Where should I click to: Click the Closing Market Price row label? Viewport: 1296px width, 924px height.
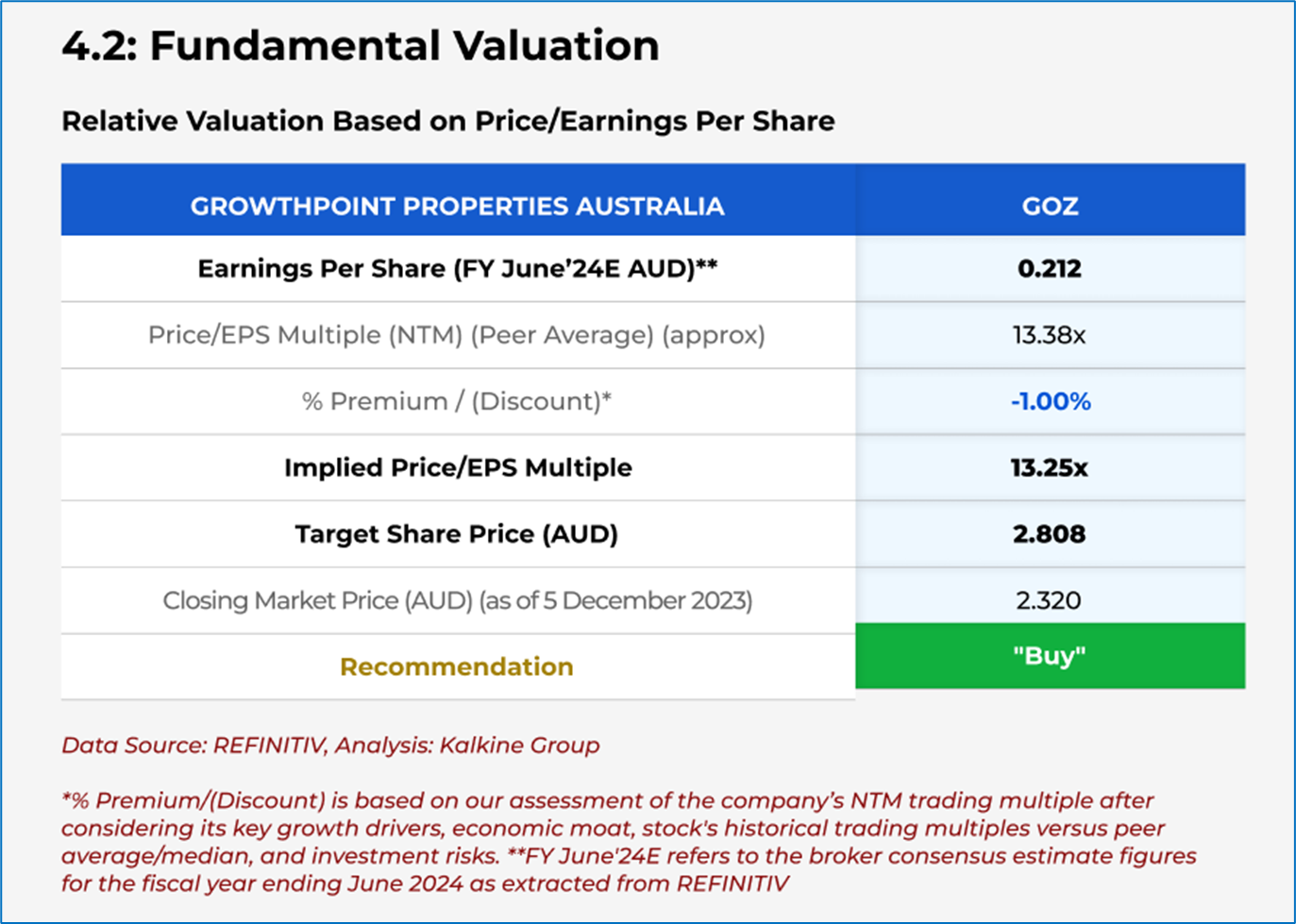pos(458,600)
